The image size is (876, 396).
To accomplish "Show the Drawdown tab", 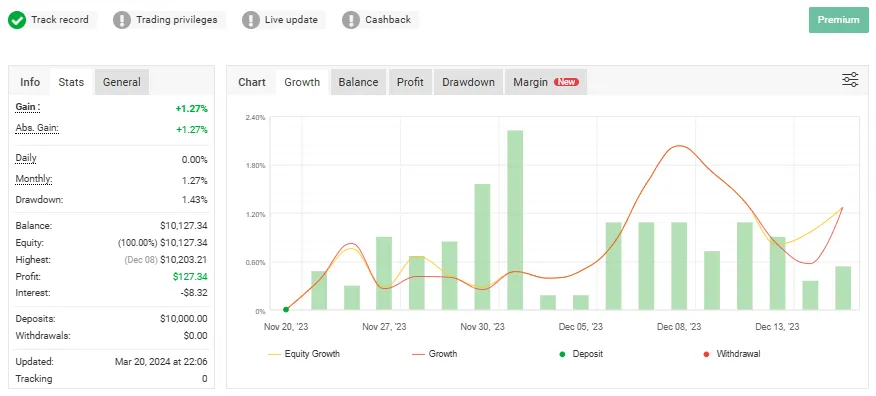I will (x=468, y=82).
